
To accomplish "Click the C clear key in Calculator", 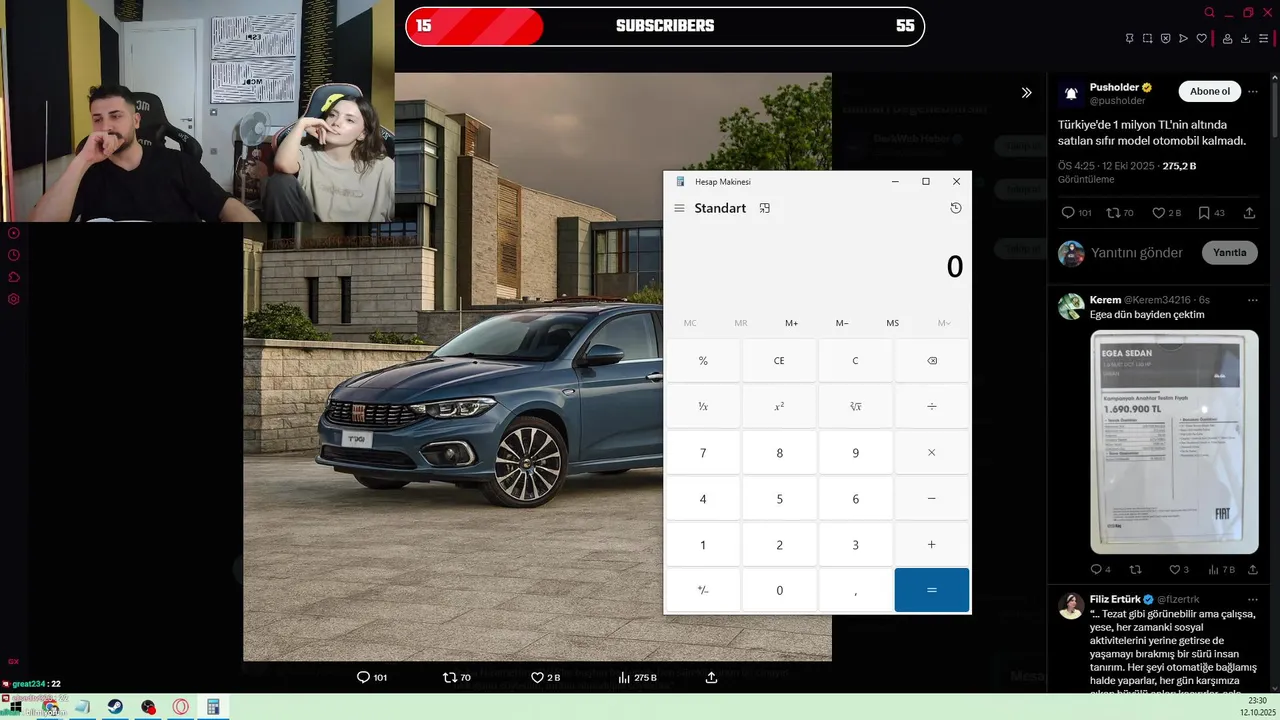I will [855, 361].
